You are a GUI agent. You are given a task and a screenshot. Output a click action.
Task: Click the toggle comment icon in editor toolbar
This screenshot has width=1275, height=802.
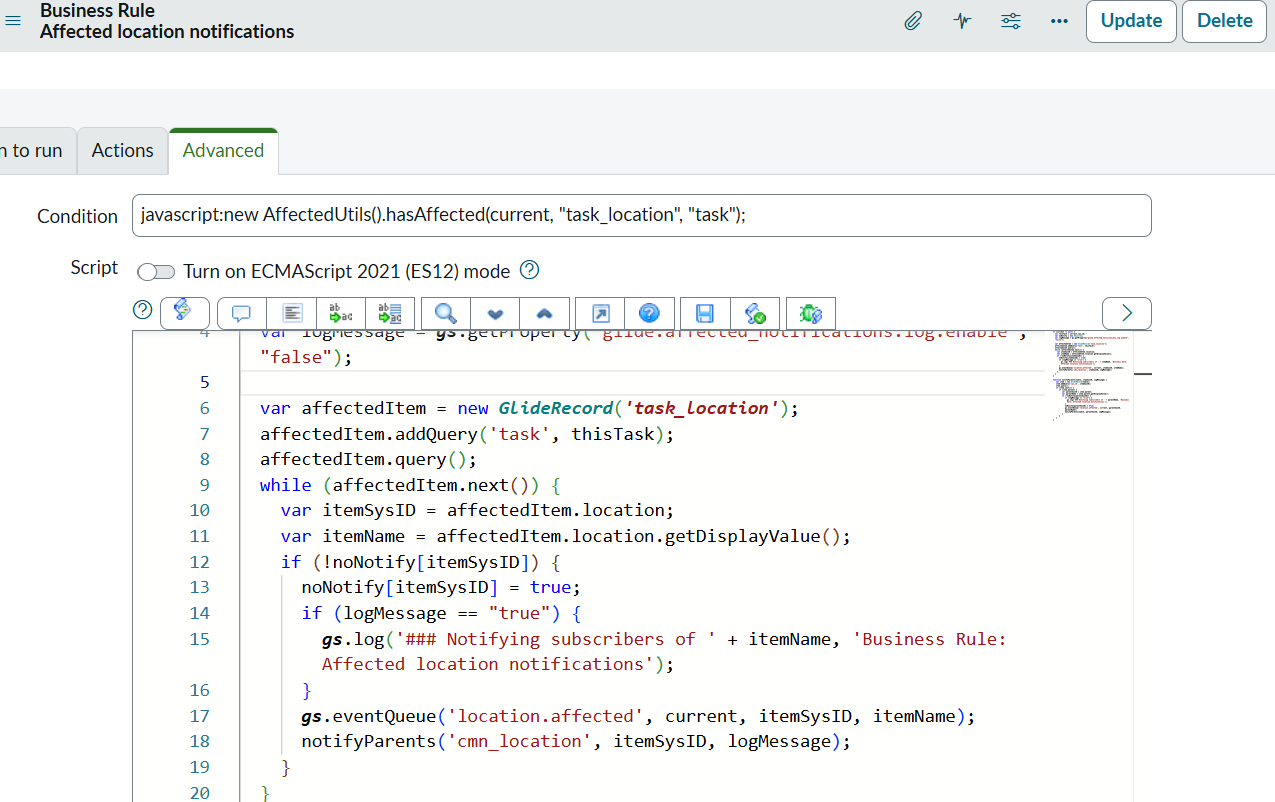[241, 313]
